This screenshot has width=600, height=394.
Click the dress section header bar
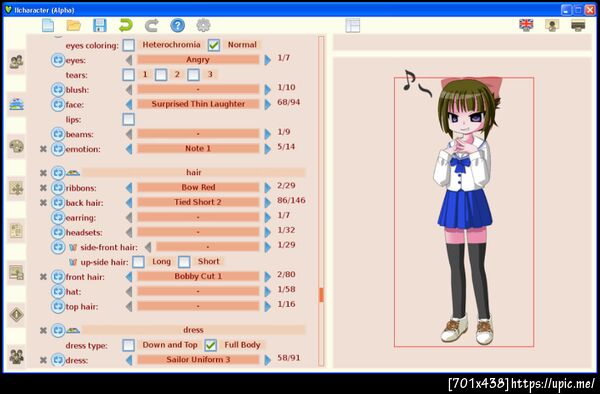(194, 330)
